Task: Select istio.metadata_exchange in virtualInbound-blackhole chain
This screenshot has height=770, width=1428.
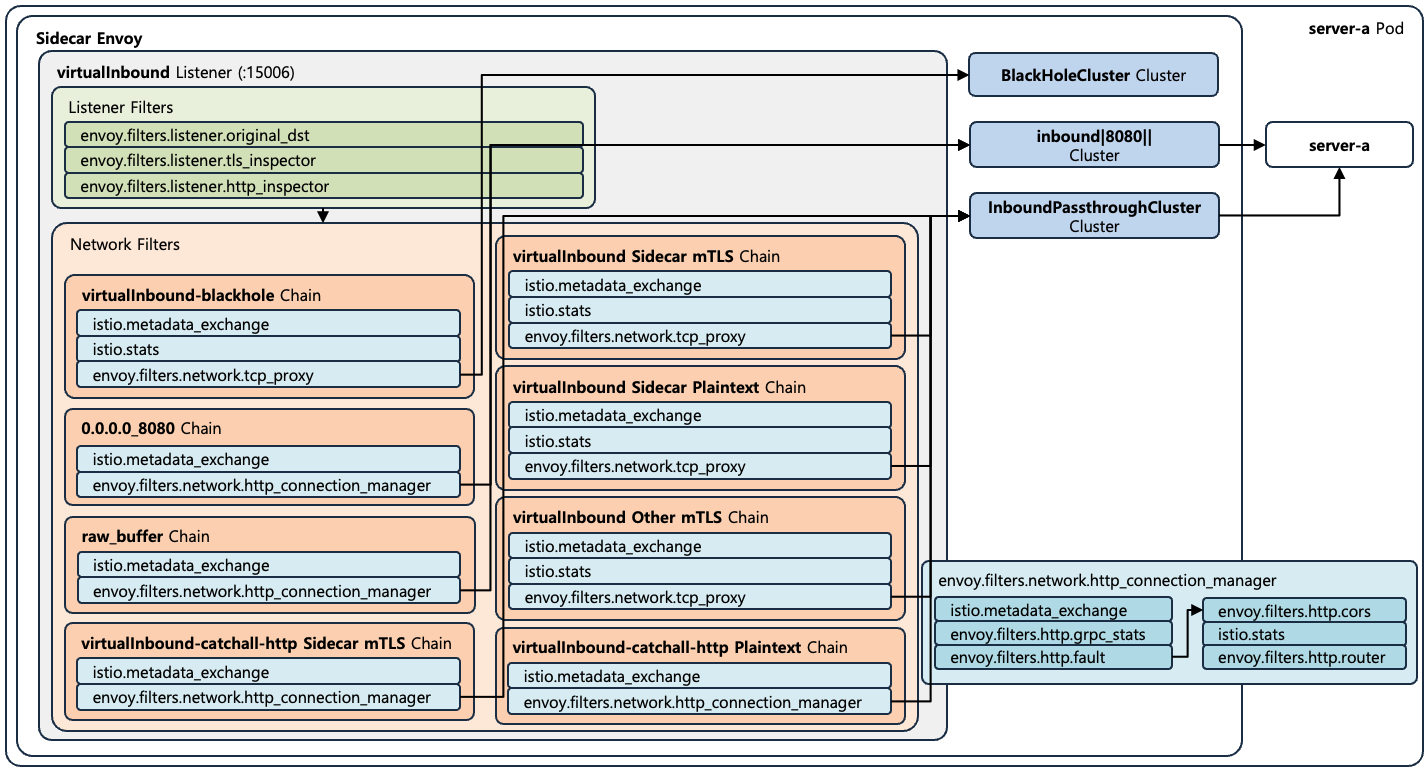Action: coord(269,323)
